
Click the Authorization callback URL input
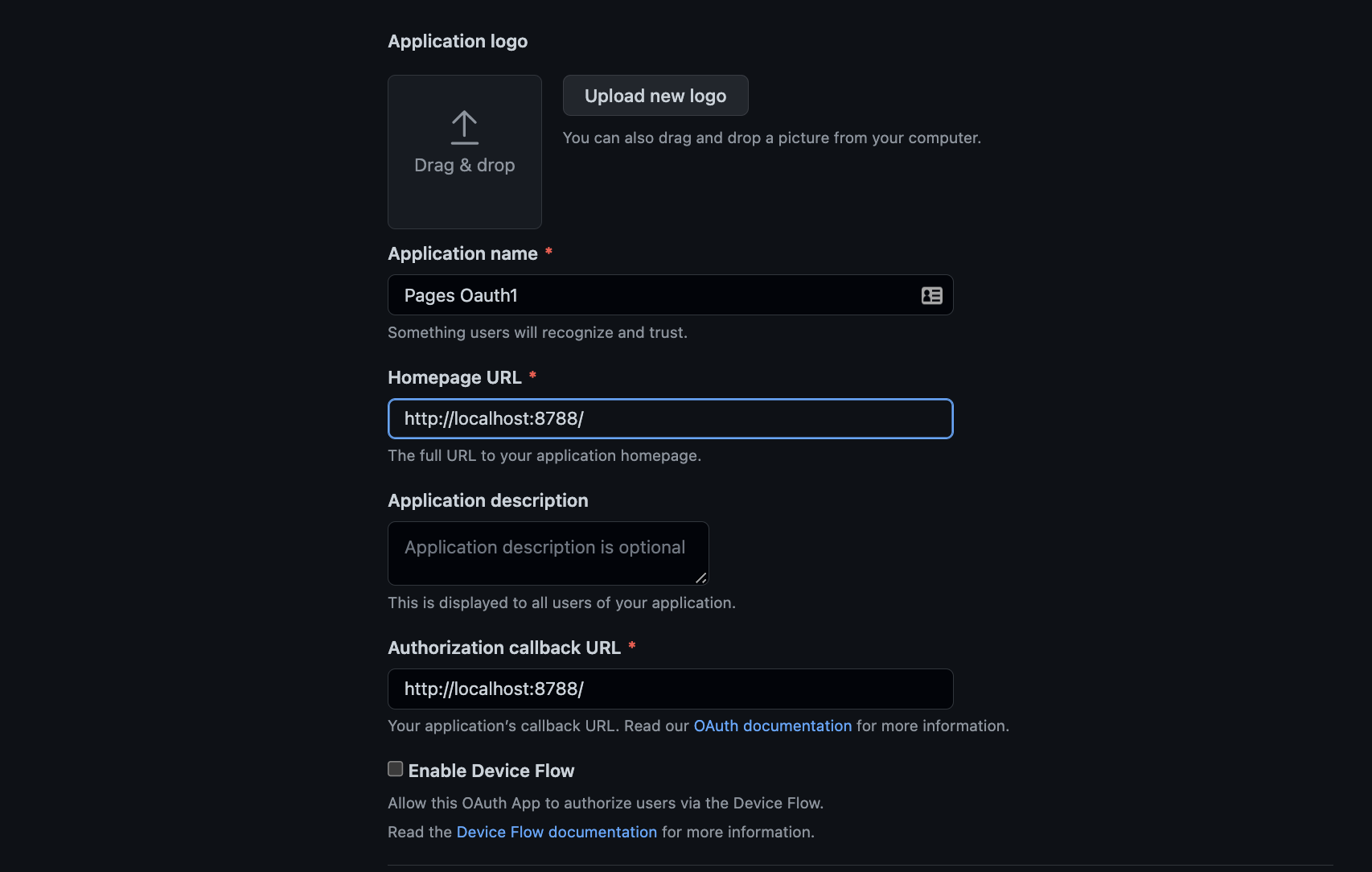(670, 689)
